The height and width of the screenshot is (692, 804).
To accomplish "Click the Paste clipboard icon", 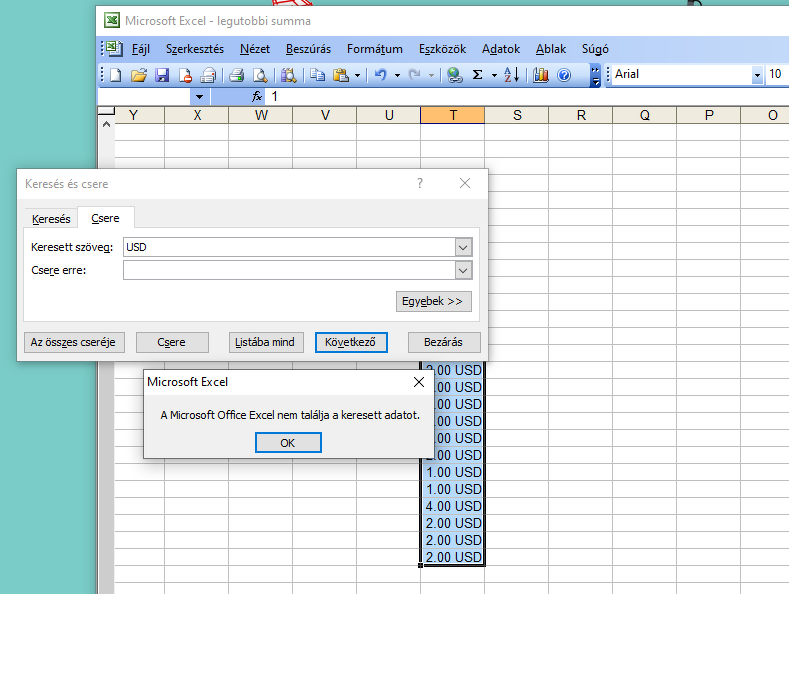I will coord(341,75).
